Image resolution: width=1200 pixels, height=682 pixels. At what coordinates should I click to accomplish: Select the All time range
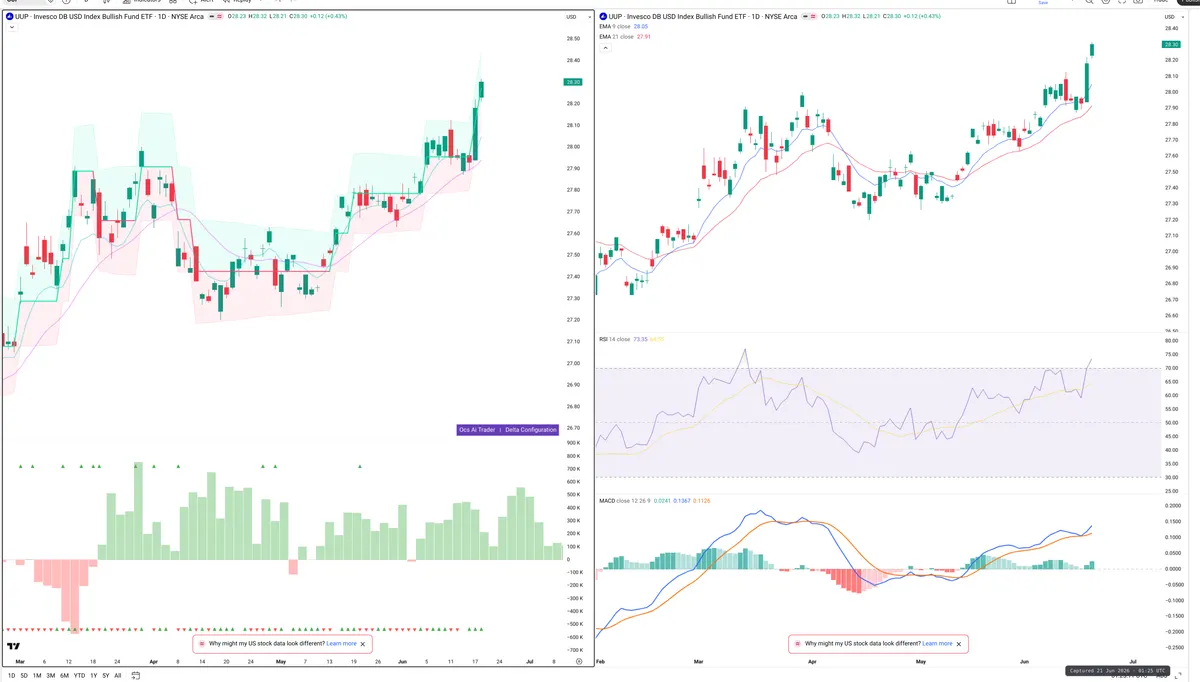point(118,676)
